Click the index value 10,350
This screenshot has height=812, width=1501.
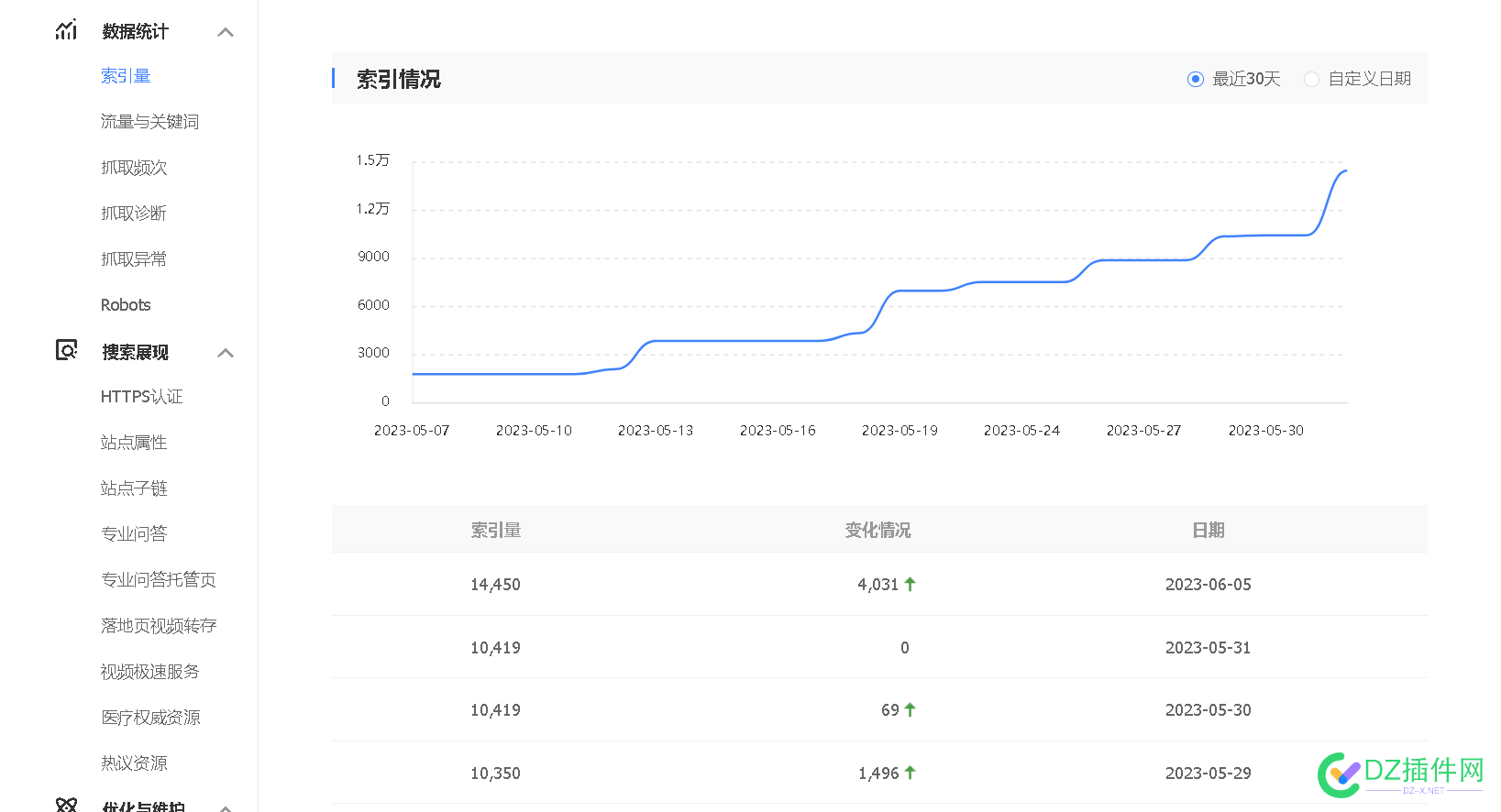(x=495, y=774)
